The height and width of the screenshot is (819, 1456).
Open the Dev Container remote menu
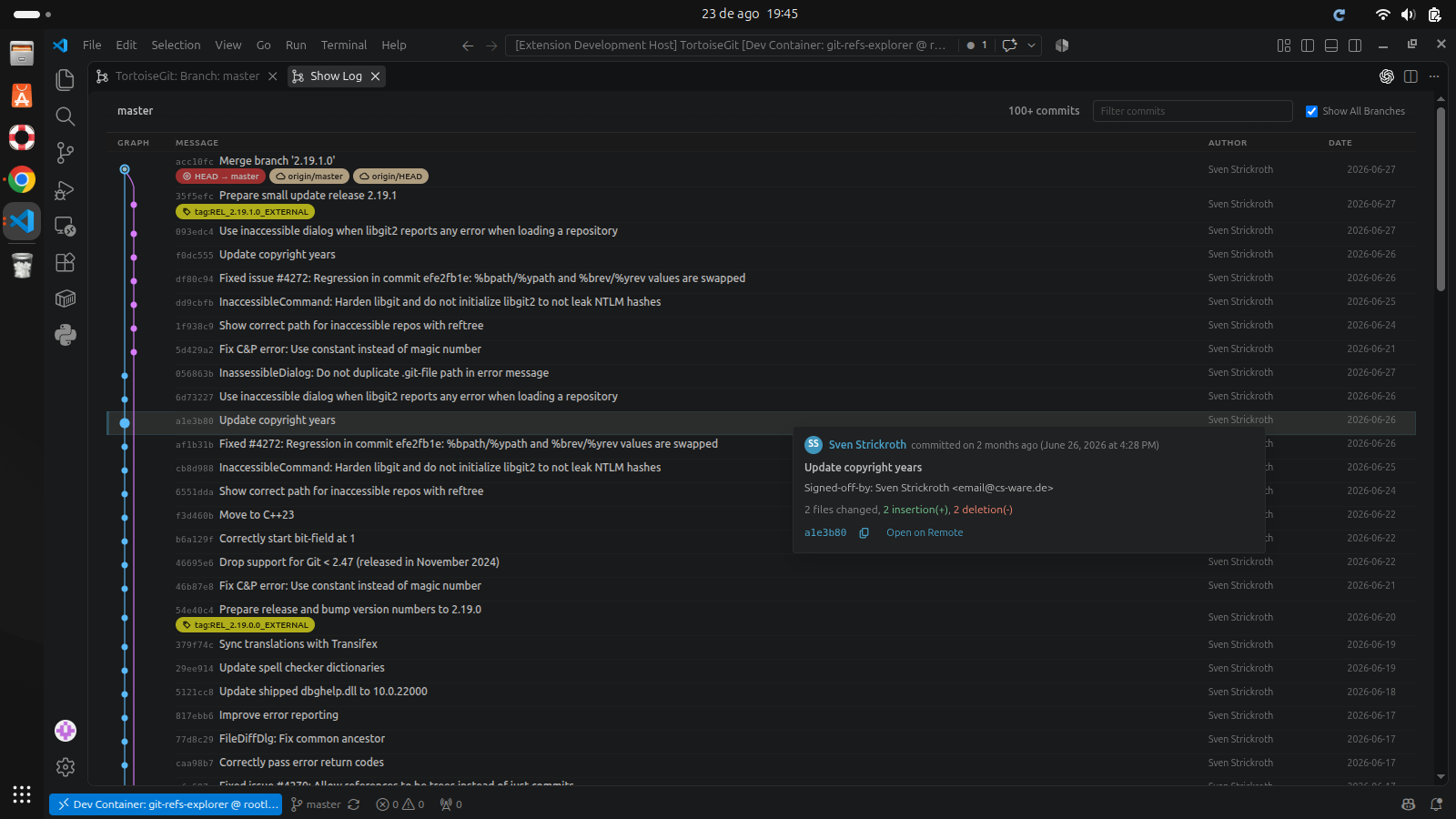pos(167,804)
